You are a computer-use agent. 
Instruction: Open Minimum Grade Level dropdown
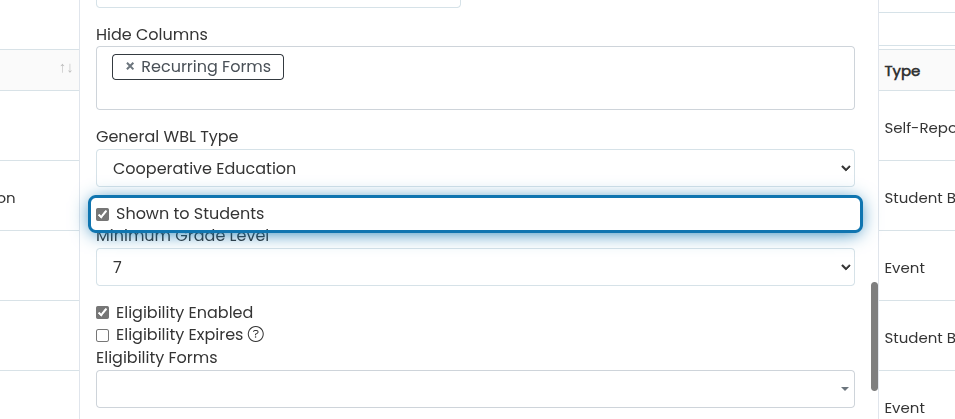(x=475, y=267)
